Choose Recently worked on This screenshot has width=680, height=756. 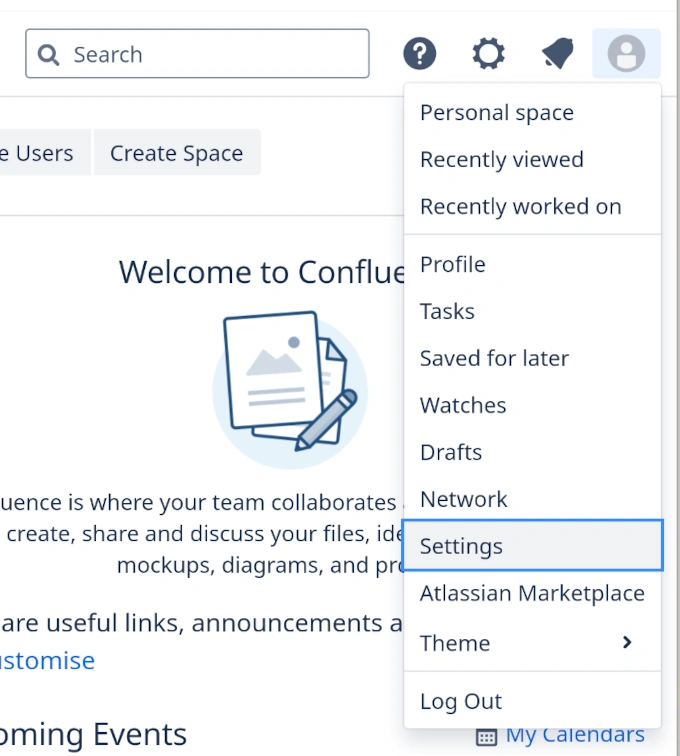(x=521, y=207)
